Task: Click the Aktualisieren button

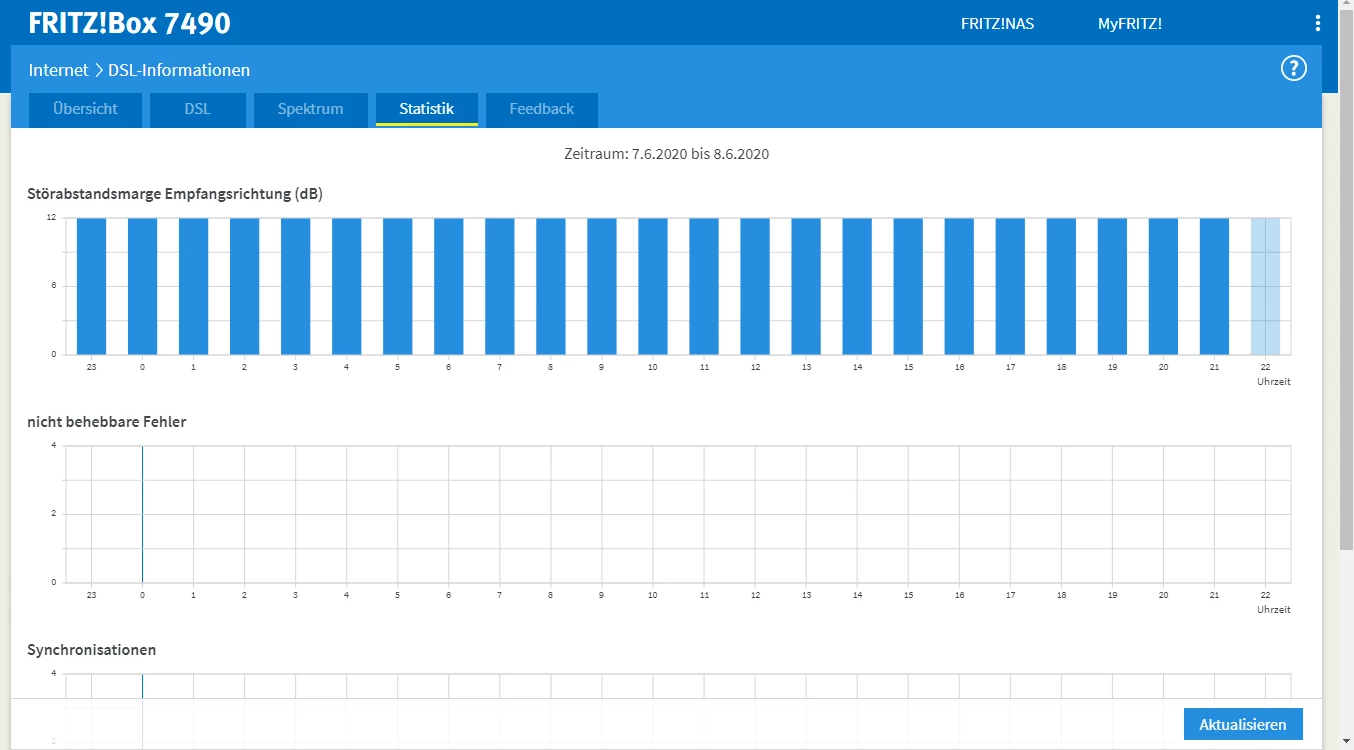Action: click(1243, 724)
